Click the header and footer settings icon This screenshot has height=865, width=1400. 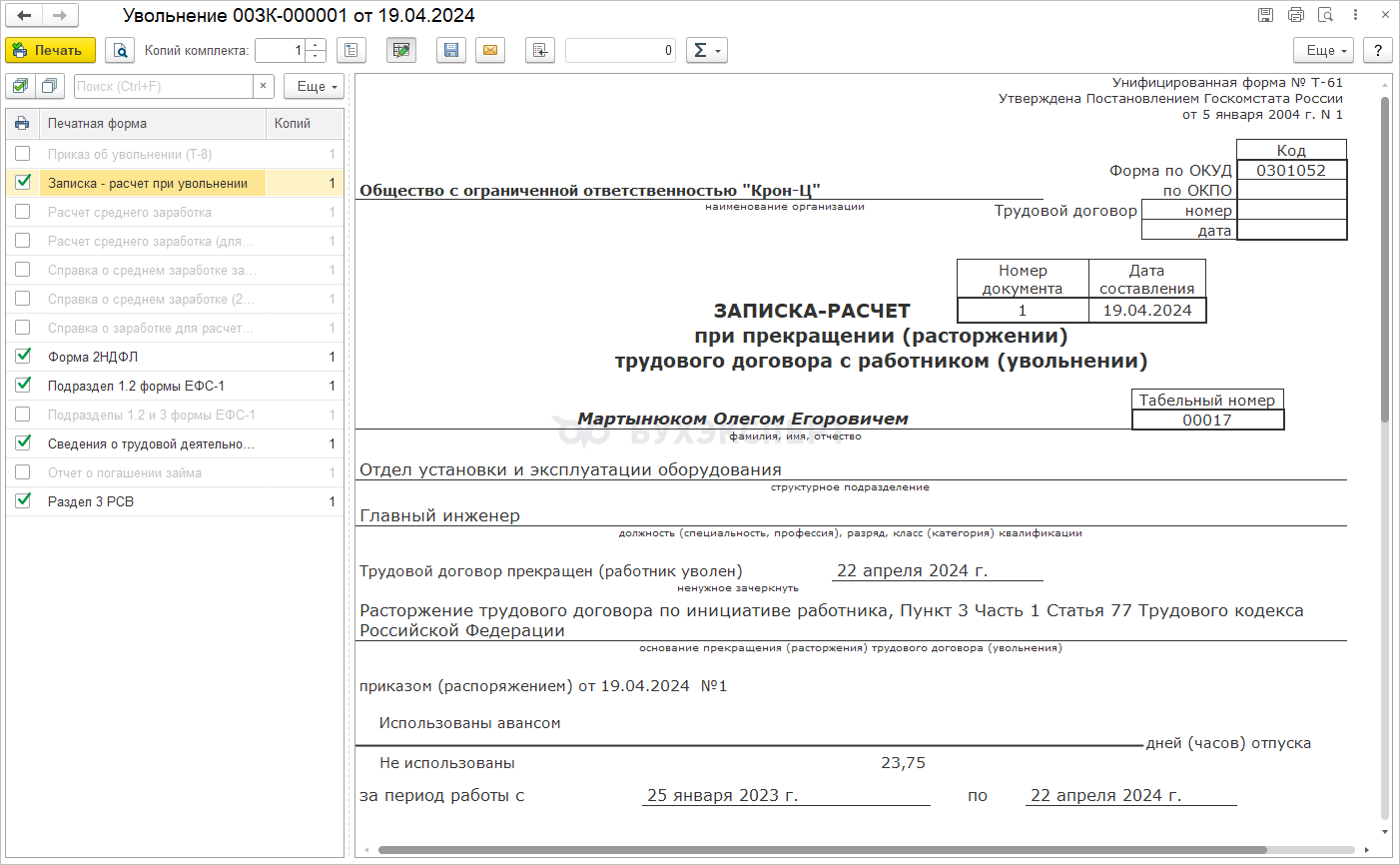pos(350,50)
